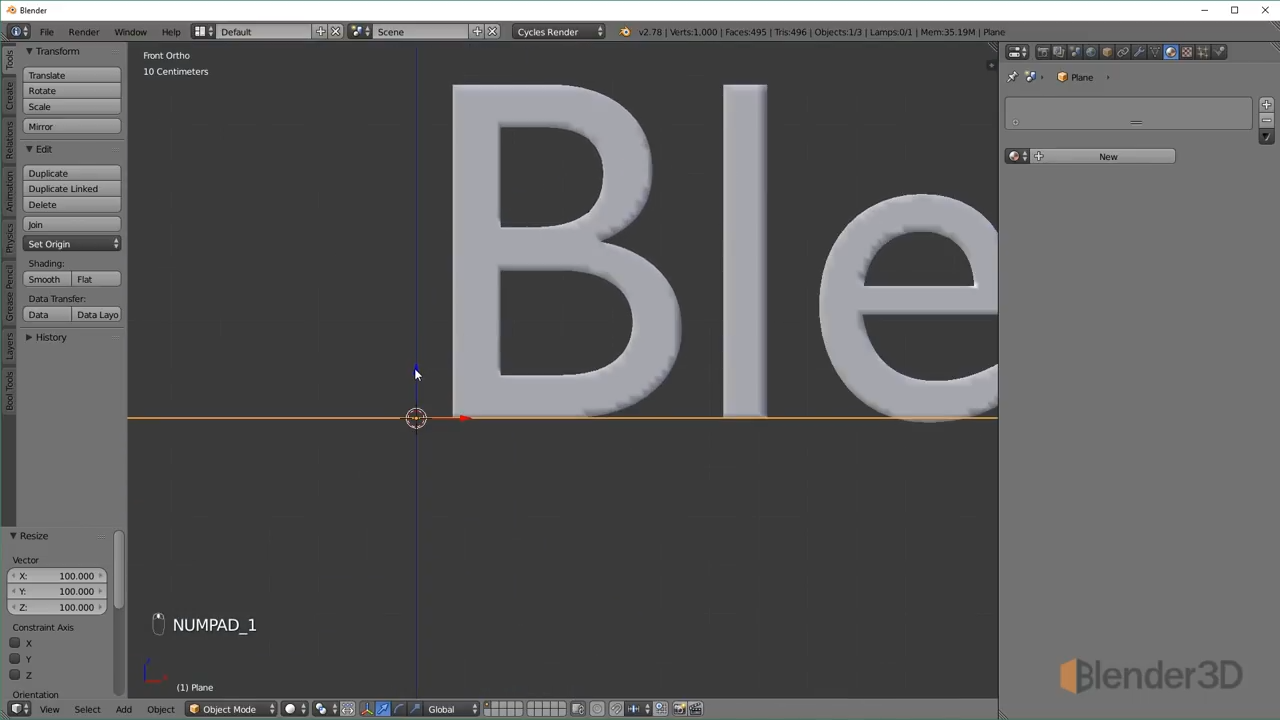The image size is (1280, 720).
Task: Open the pivot point dropdown
Action: pyautogui.click(x=325, y=709)
